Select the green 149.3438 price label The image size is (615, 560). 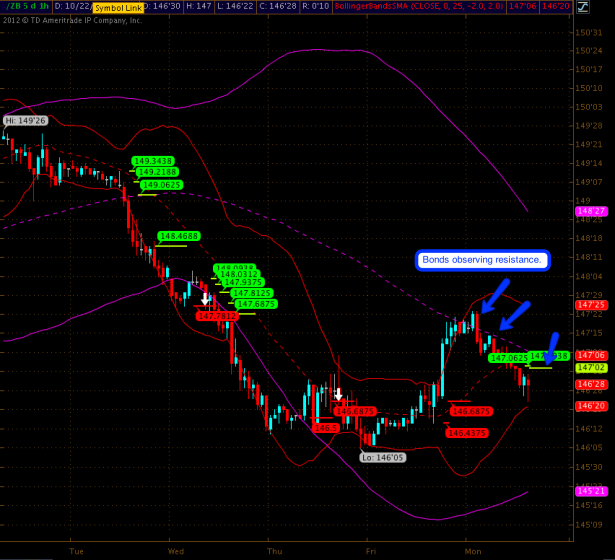pos(153,161)
